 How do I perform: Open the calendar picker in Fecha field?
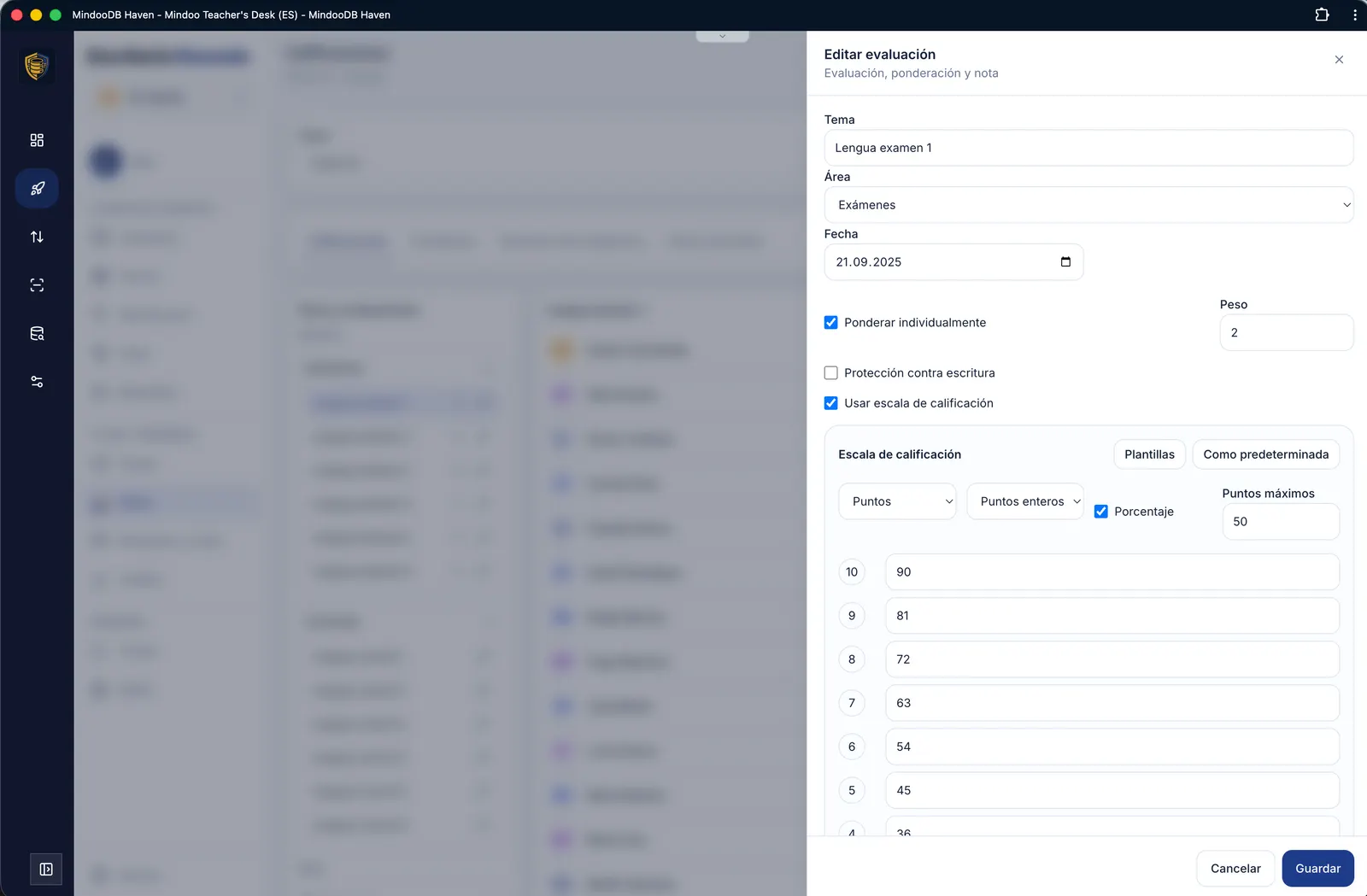[x=1065, y=262]
